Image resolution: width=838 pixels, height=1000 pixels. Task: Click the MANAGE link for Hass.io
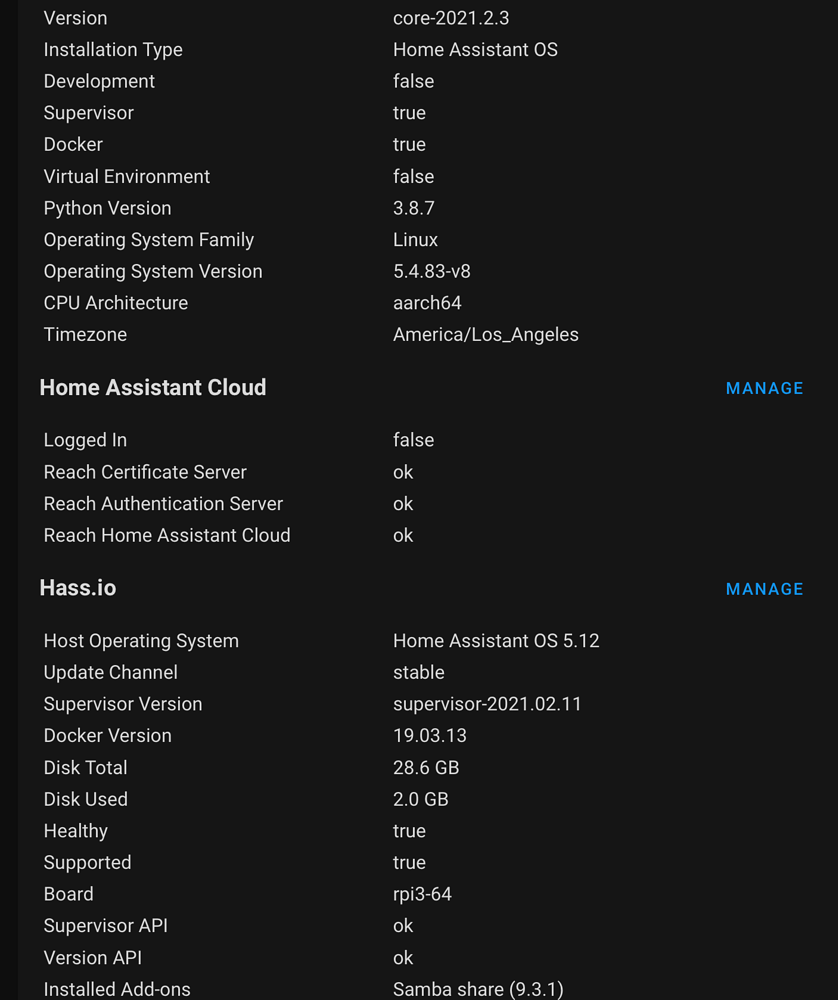coord(764,589)
